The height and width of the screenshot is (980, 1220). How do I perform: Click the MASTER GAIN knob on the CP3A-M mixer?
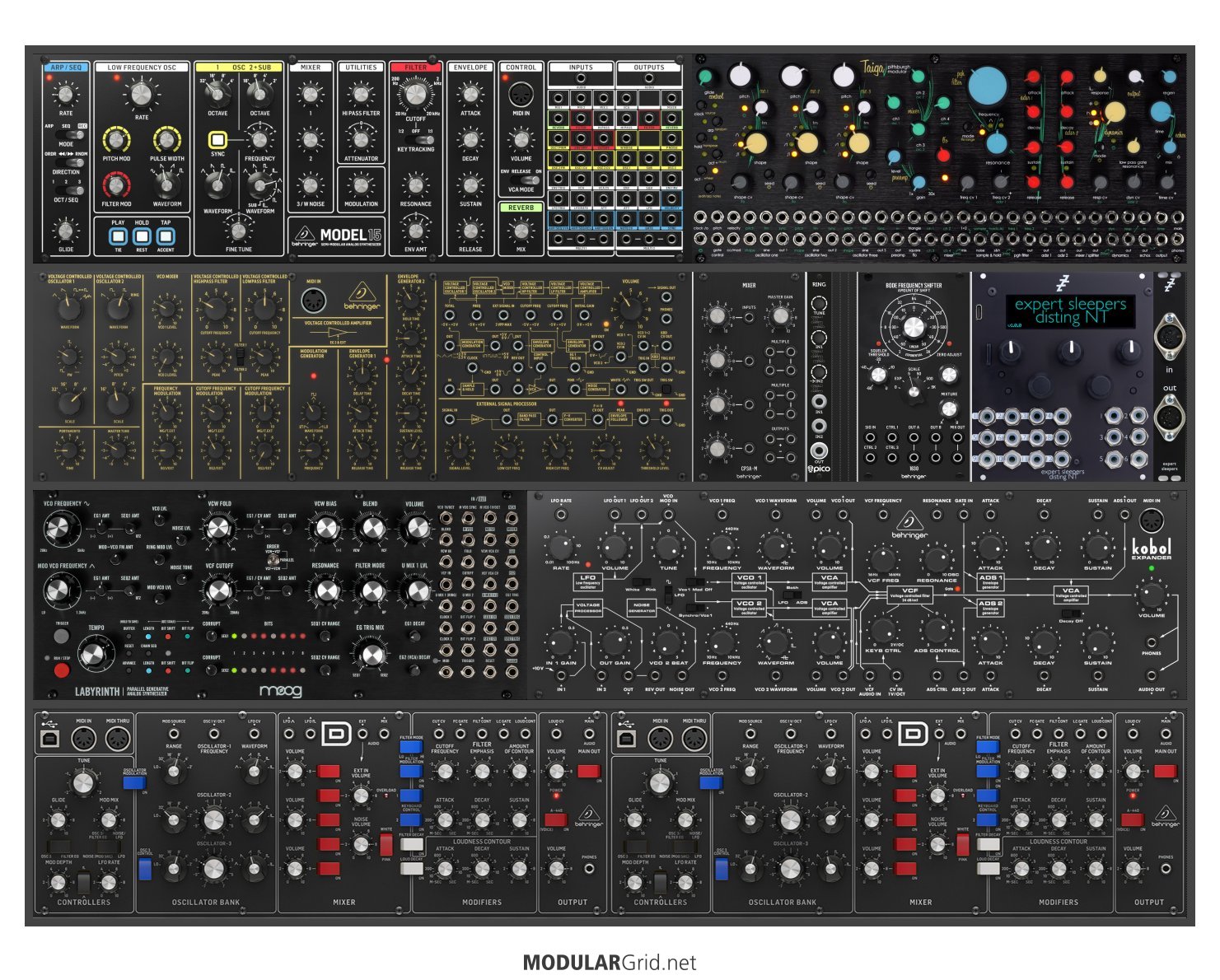[780, 315]
